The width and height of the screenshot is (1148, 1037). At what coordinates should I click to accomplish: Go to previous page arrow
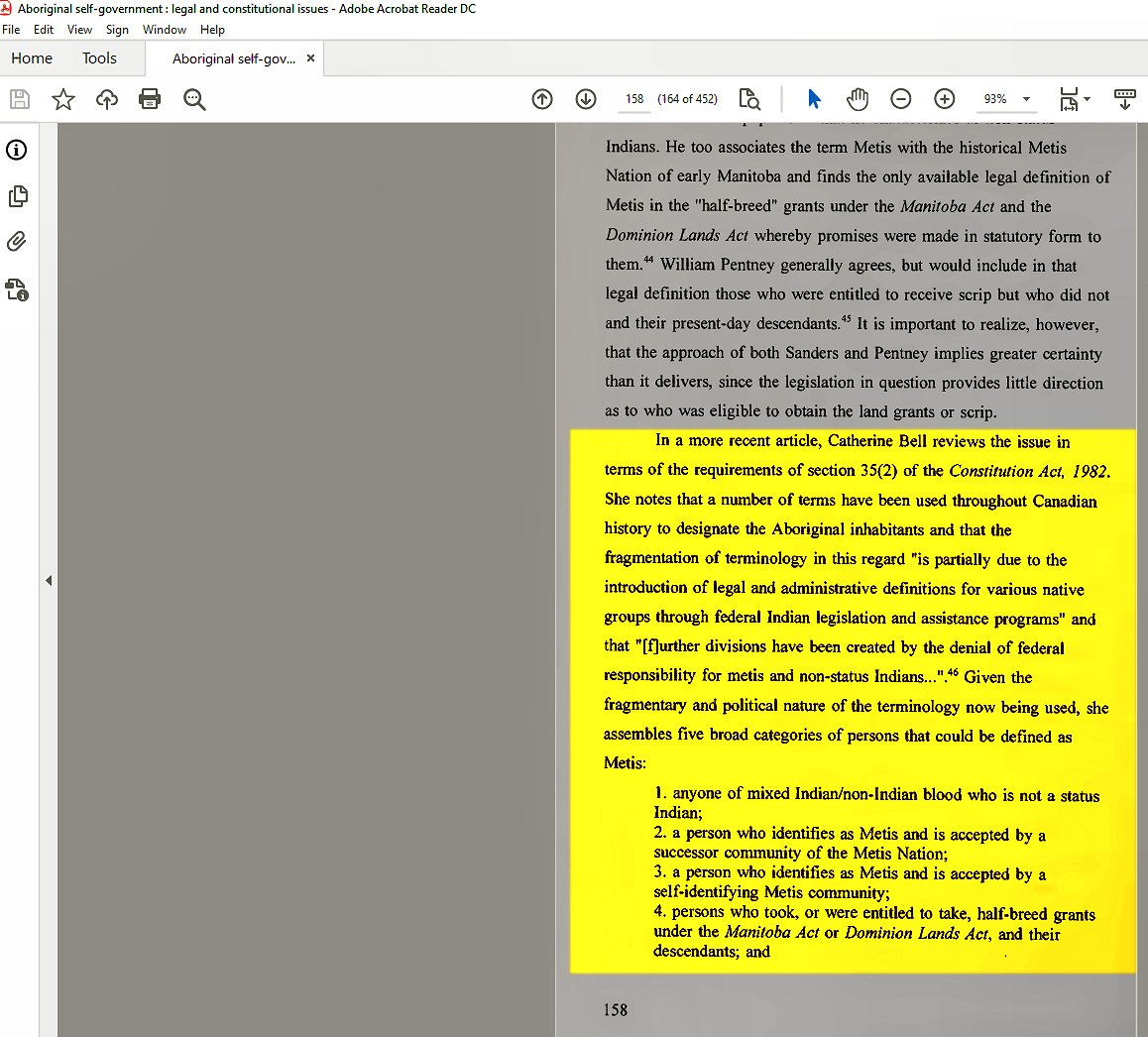[x=542, y=99]
